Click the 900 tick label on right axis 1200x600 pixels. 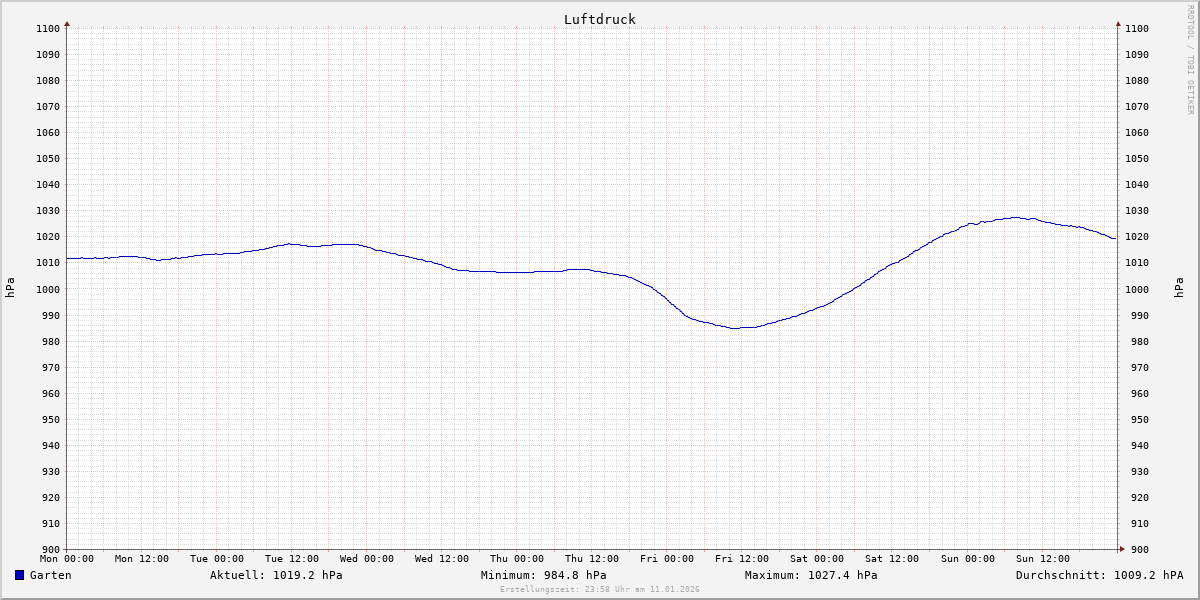(1136, 549)
